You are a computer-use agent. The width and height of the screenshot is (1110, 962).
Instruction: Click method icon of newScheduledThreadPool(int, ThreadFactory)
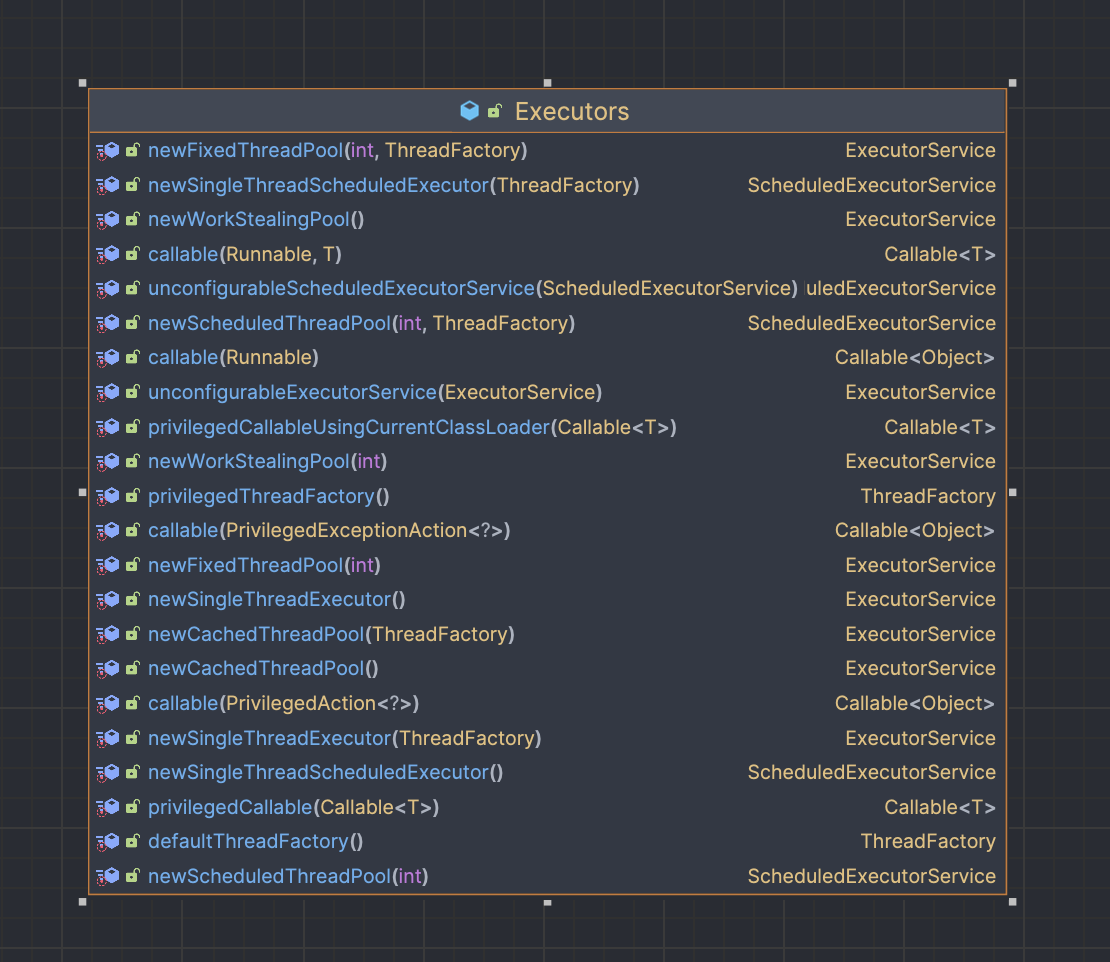tap(108, 323)
